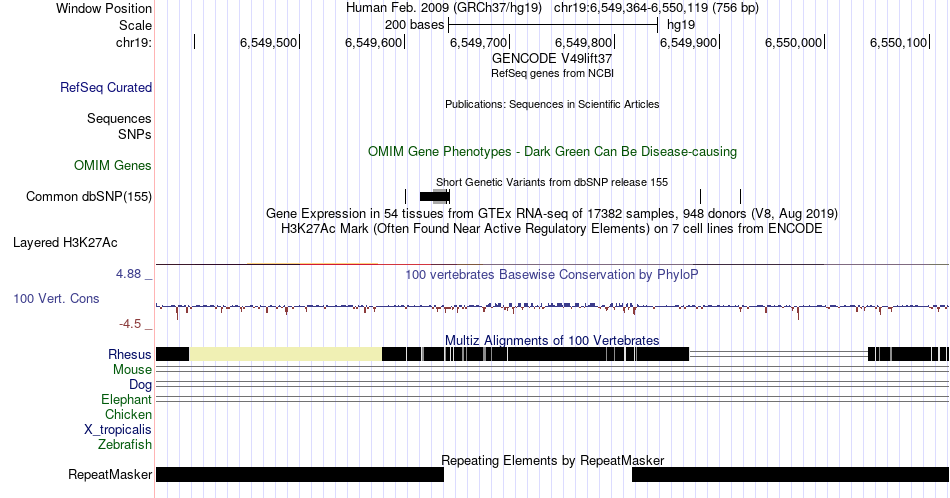This screenshot has width=950, height=498.
Task: Click the RepeatMasker track label
Action: point(110,474)
